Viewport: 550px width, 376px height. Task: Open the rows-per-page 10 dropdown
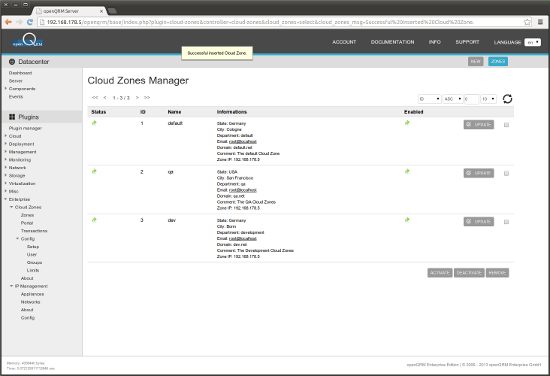coord(488,99)
